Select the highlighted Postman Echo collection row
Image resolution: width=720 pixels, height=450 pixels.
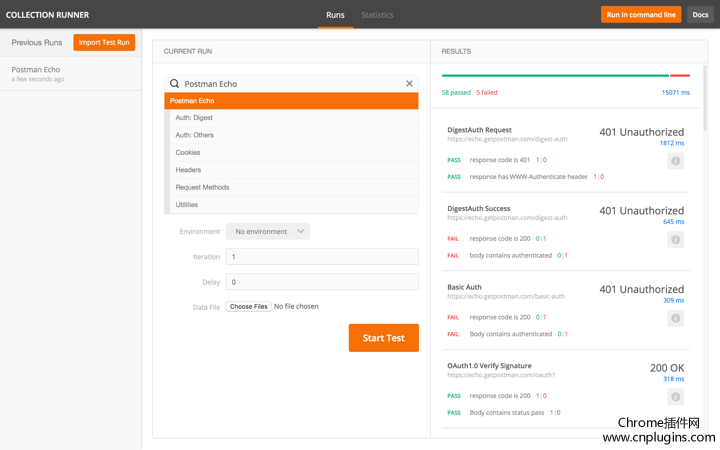291,101
